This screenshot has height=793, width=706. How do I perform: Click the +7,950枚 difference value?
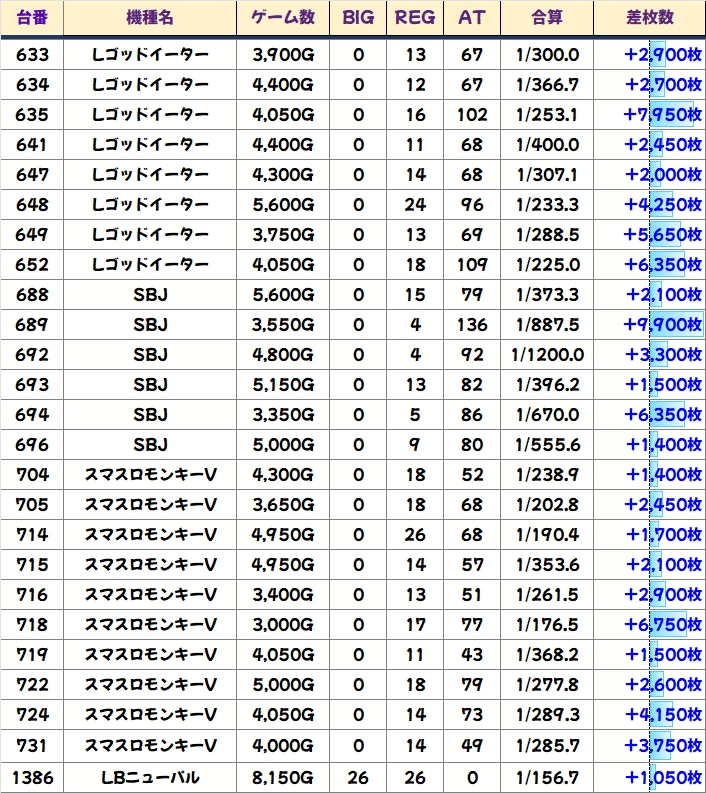(663, 115)
